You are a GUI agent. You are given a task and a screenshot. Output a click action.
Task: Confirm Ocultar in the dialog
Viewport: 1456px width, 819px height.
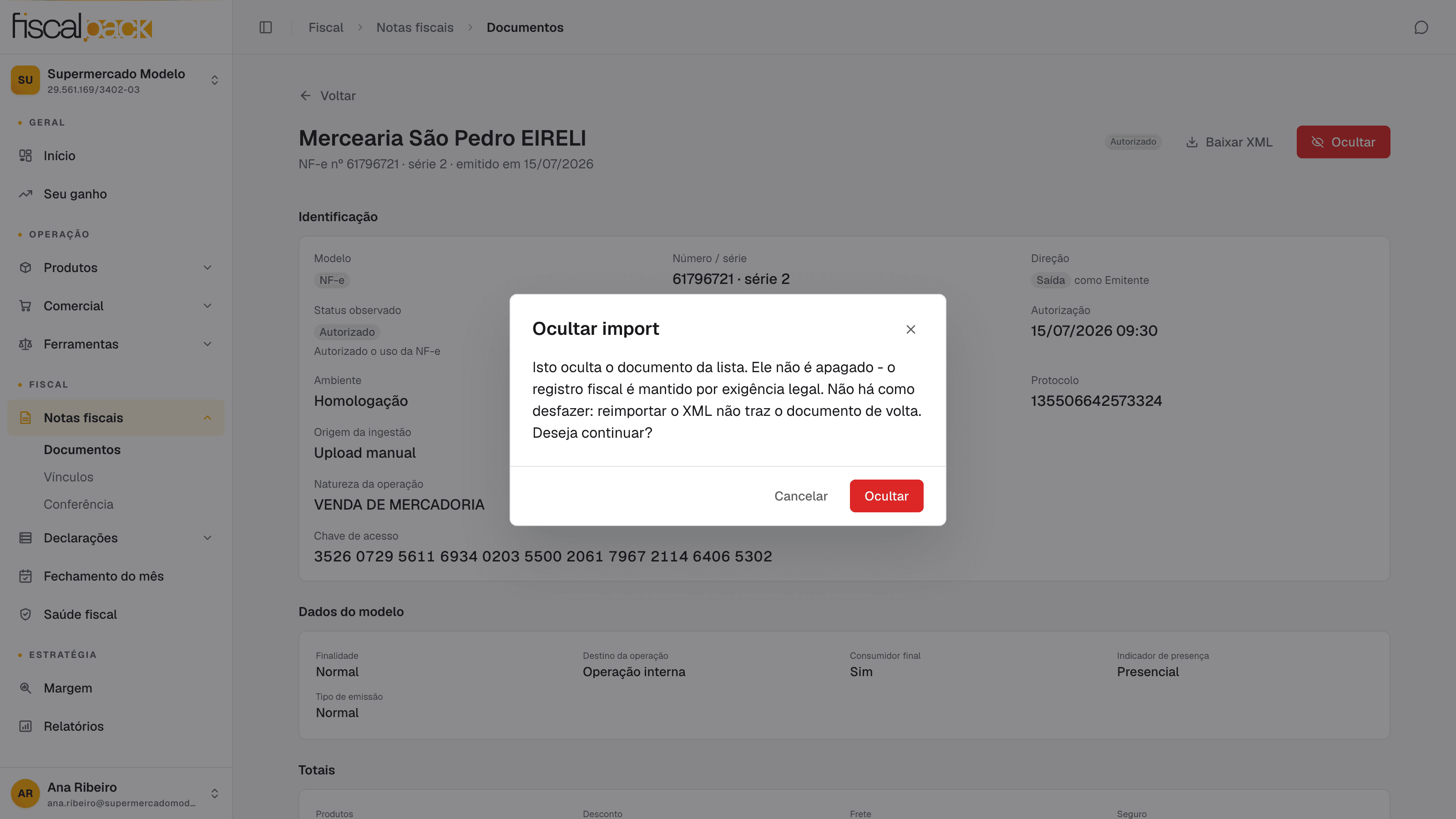pos(886,495)
